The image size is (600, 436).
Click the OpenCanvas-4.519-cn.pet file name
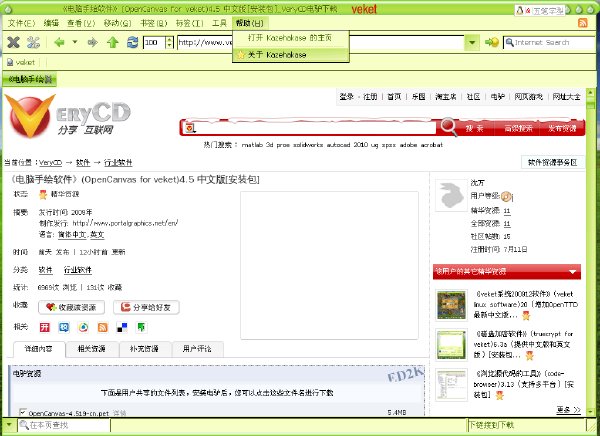point(69,413)
